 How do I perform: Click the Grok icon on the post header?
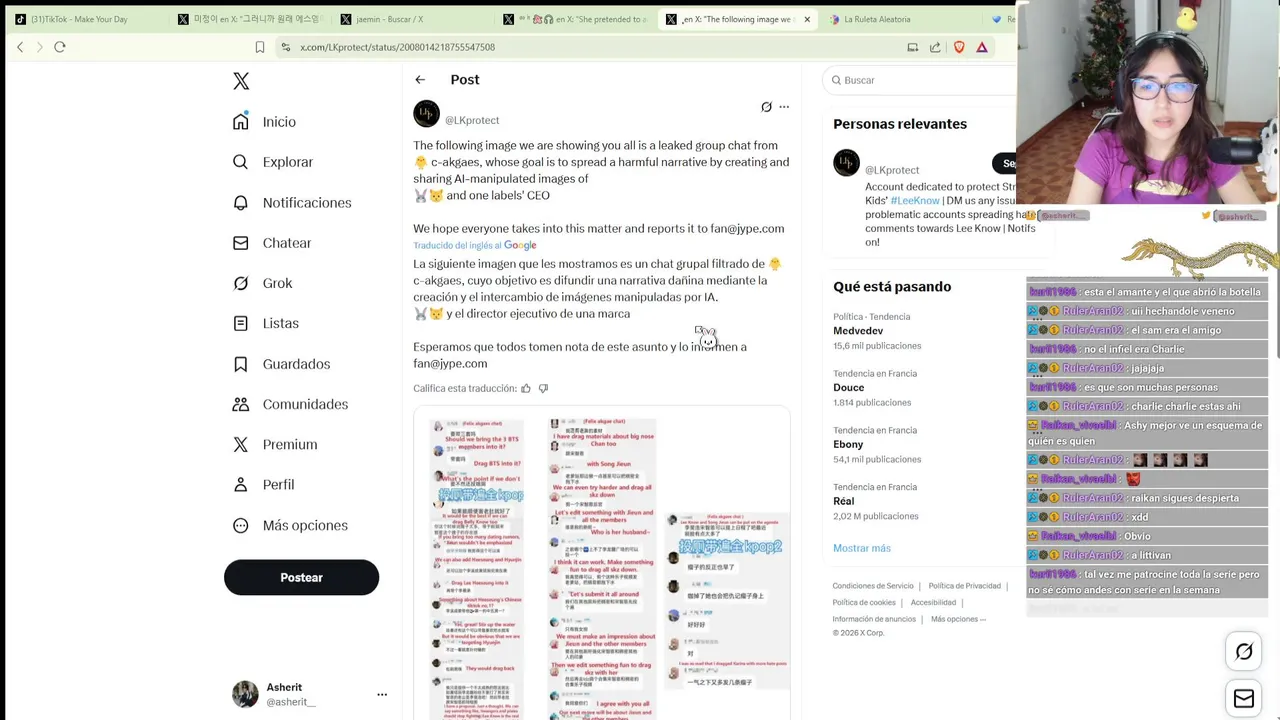766,107
